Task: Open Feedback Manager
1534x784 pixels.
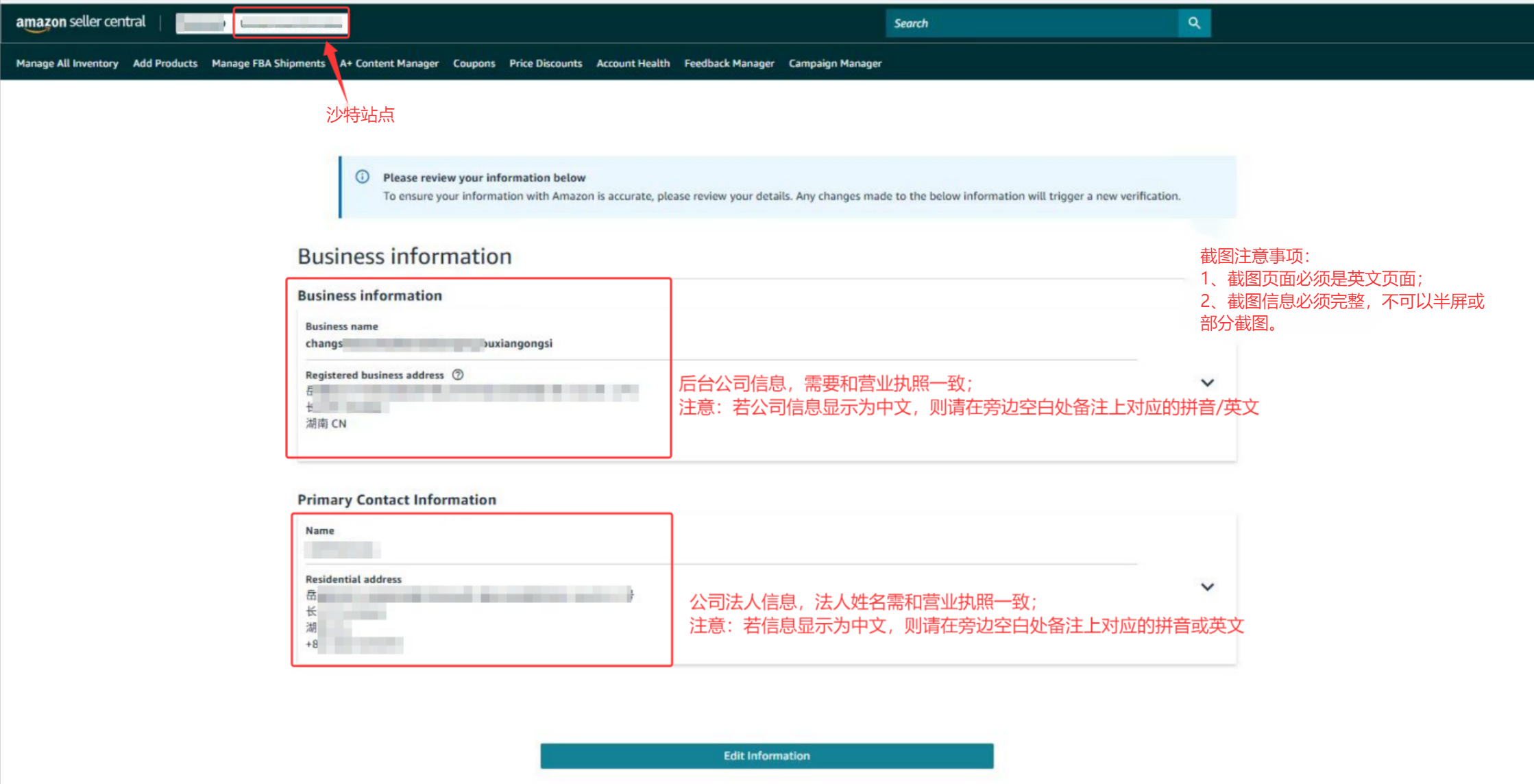Action: click(x=729, y=63)
